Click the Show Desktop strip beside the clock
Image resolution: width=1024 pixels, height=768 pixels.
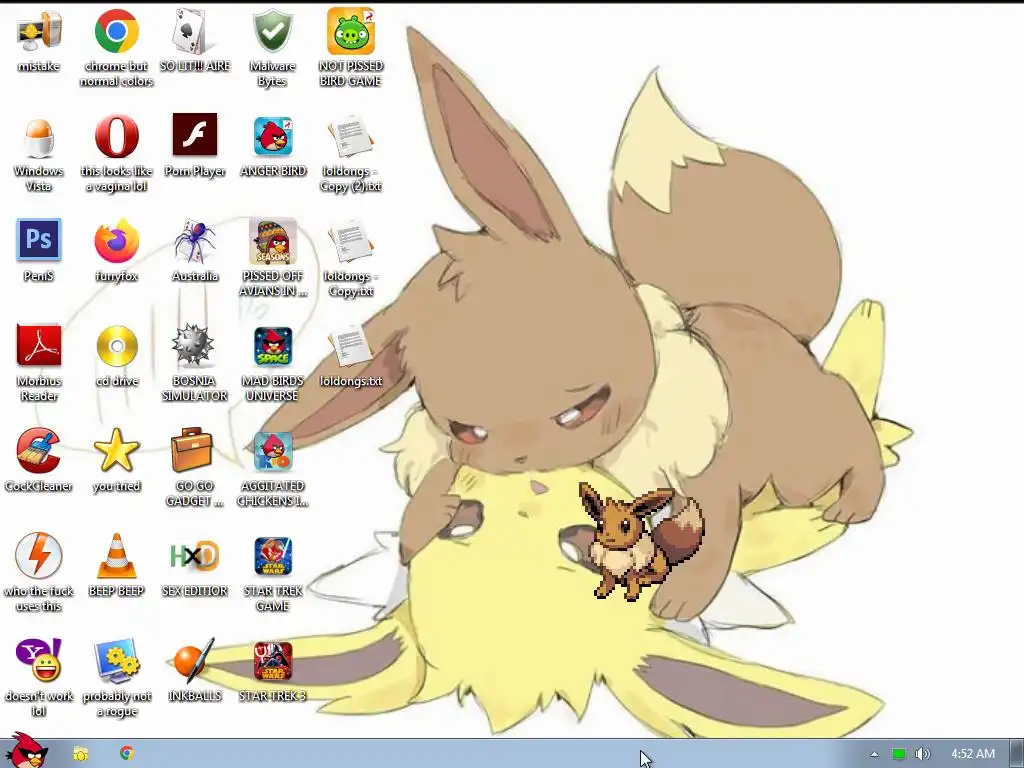[1017, 754]
